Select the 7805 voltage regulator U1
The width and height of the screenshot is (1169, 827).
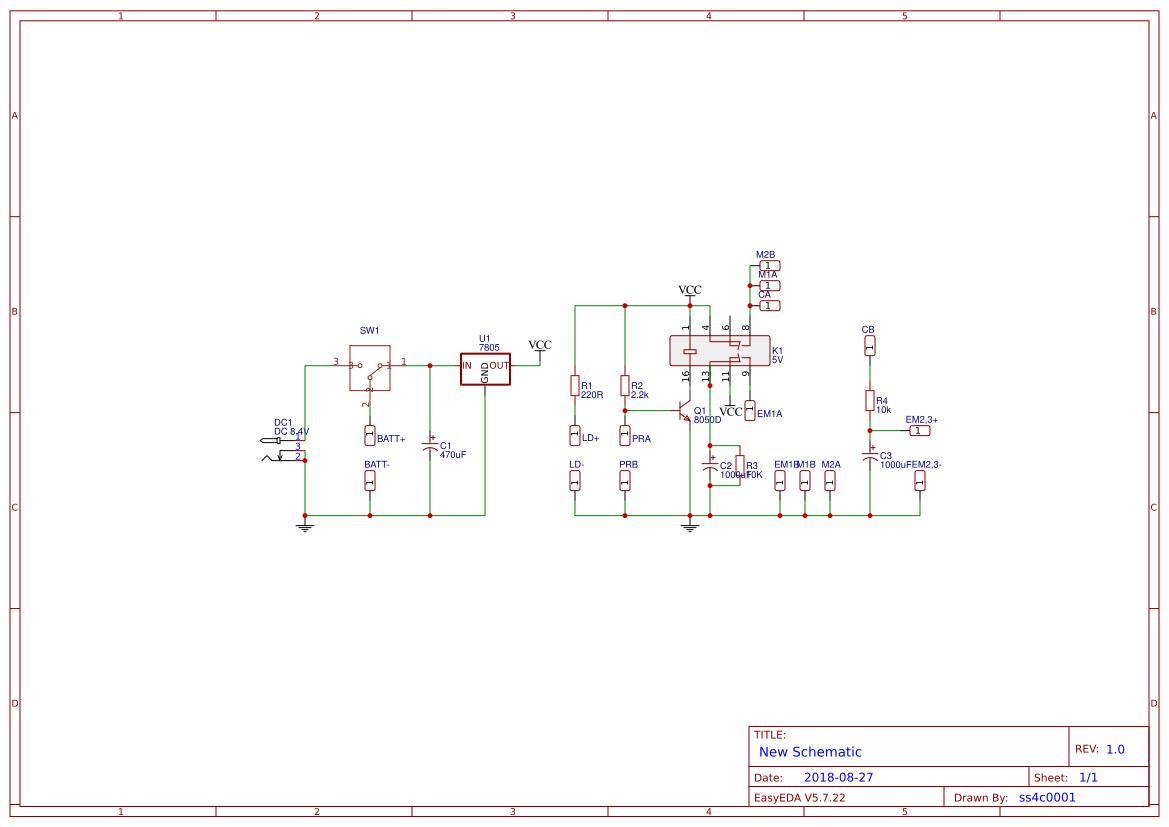coord(485,367)
